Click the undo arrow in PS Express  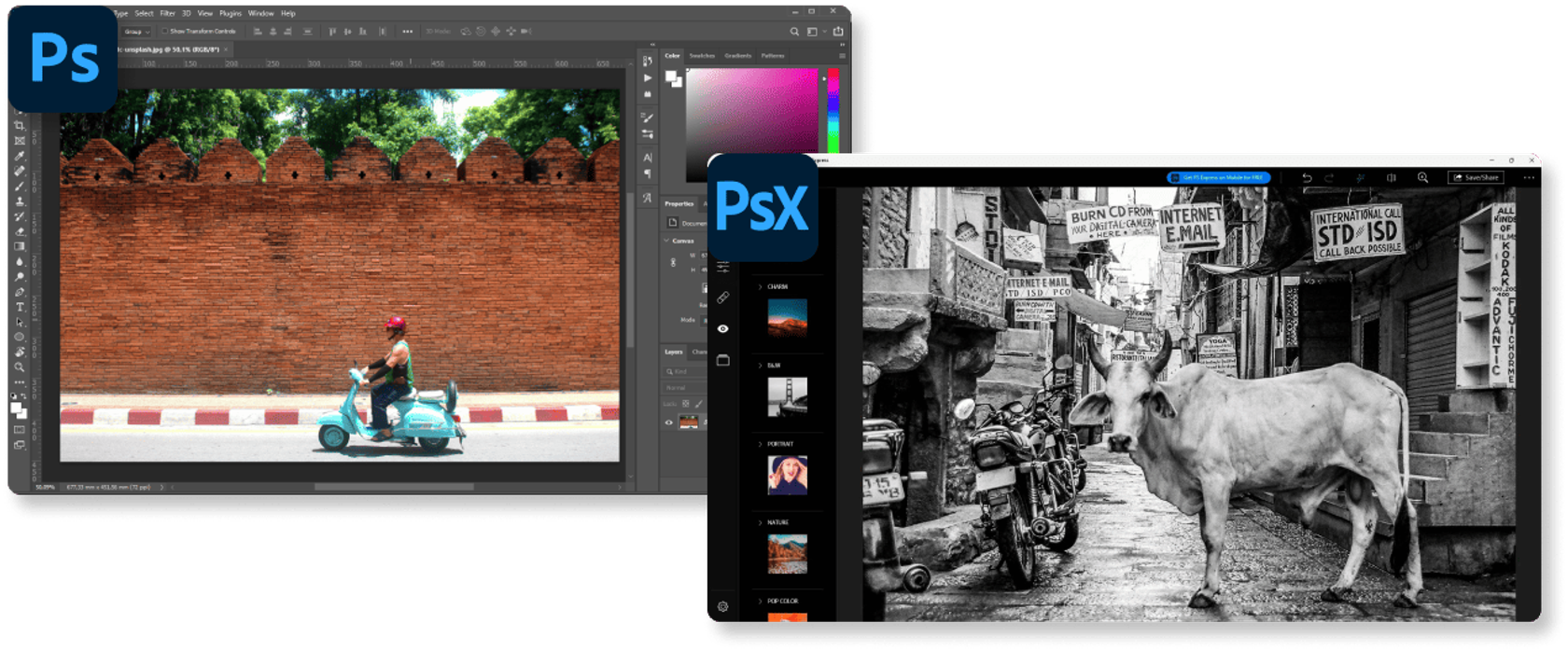pyautogui.click(x=1307, y=177)
